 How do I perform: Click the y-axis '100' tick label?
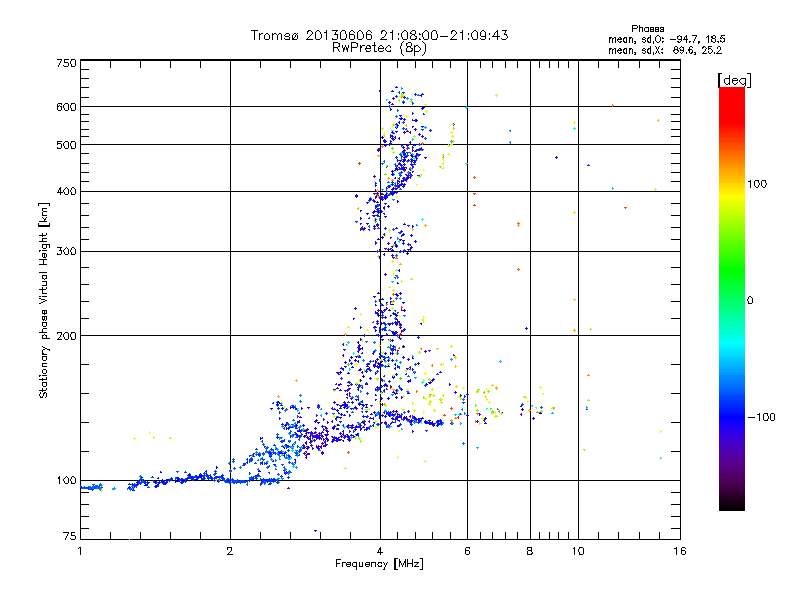[x=66, y=481]
